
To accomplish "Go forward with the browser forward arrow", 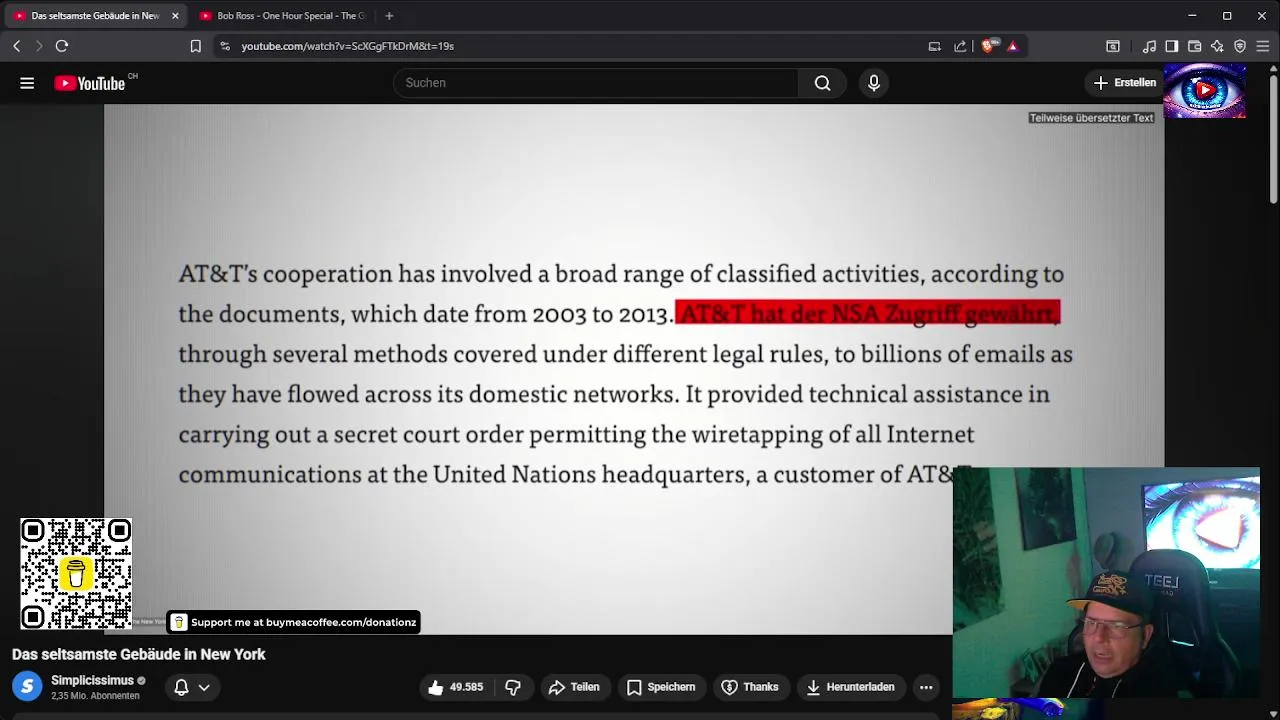I will click(x=39, y=46).
